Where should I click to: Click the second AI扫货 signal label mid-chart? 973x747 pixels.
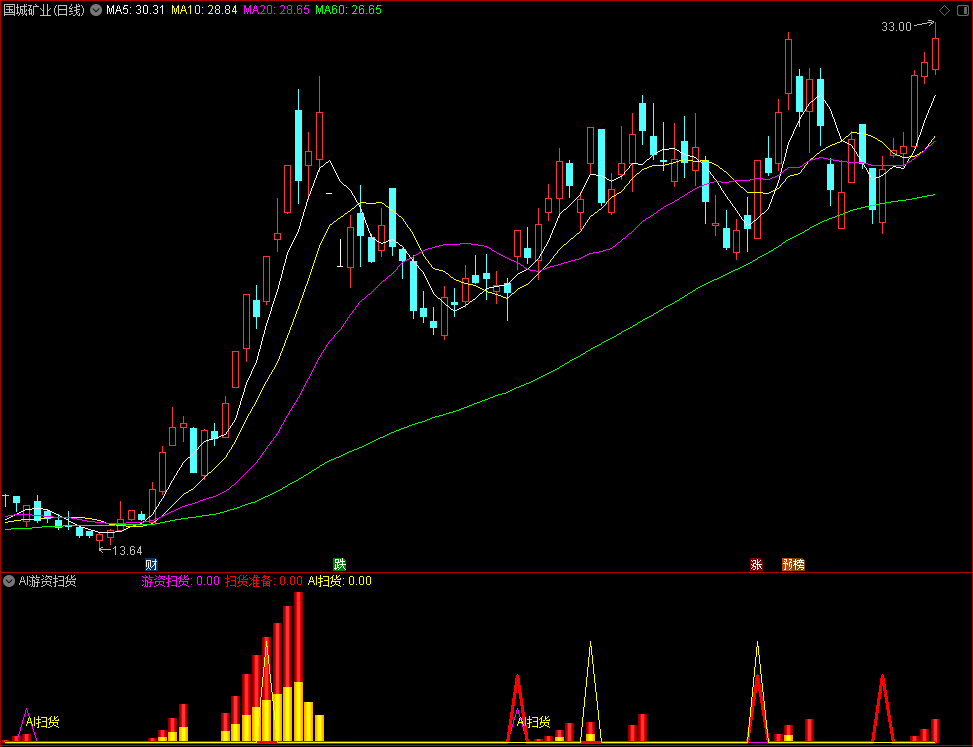click(534, 722)
